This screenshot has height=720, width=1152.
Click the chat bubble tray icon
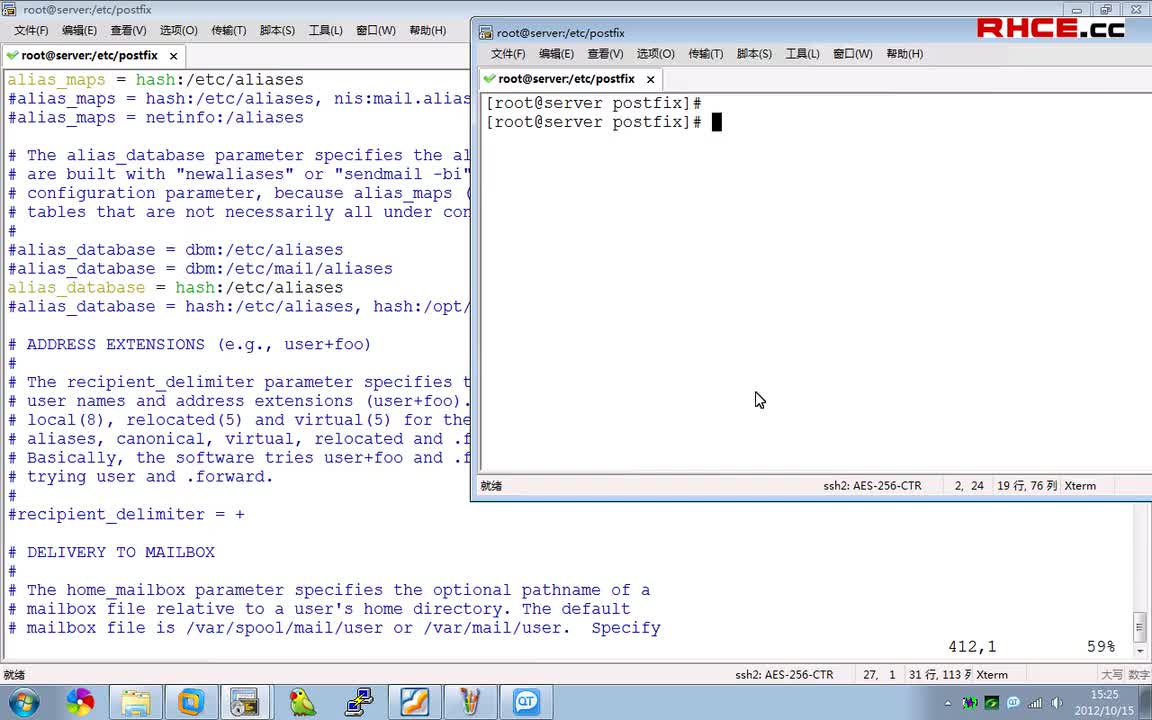[x=1013, y=703]
